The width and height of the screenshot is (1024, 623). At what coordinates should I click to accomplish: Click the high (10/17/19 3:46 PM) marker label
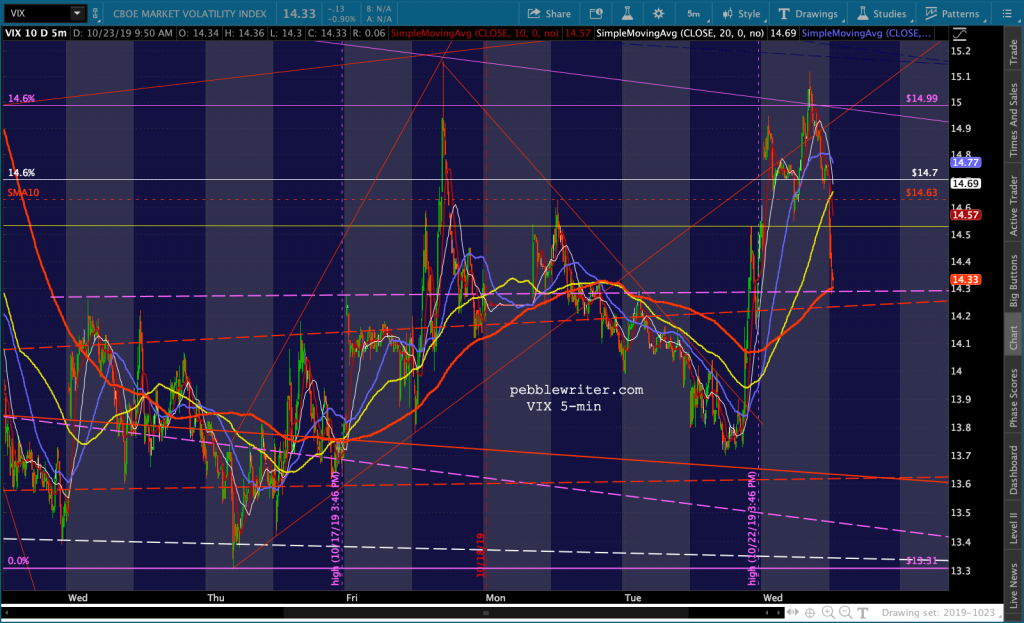pos(336,528)
